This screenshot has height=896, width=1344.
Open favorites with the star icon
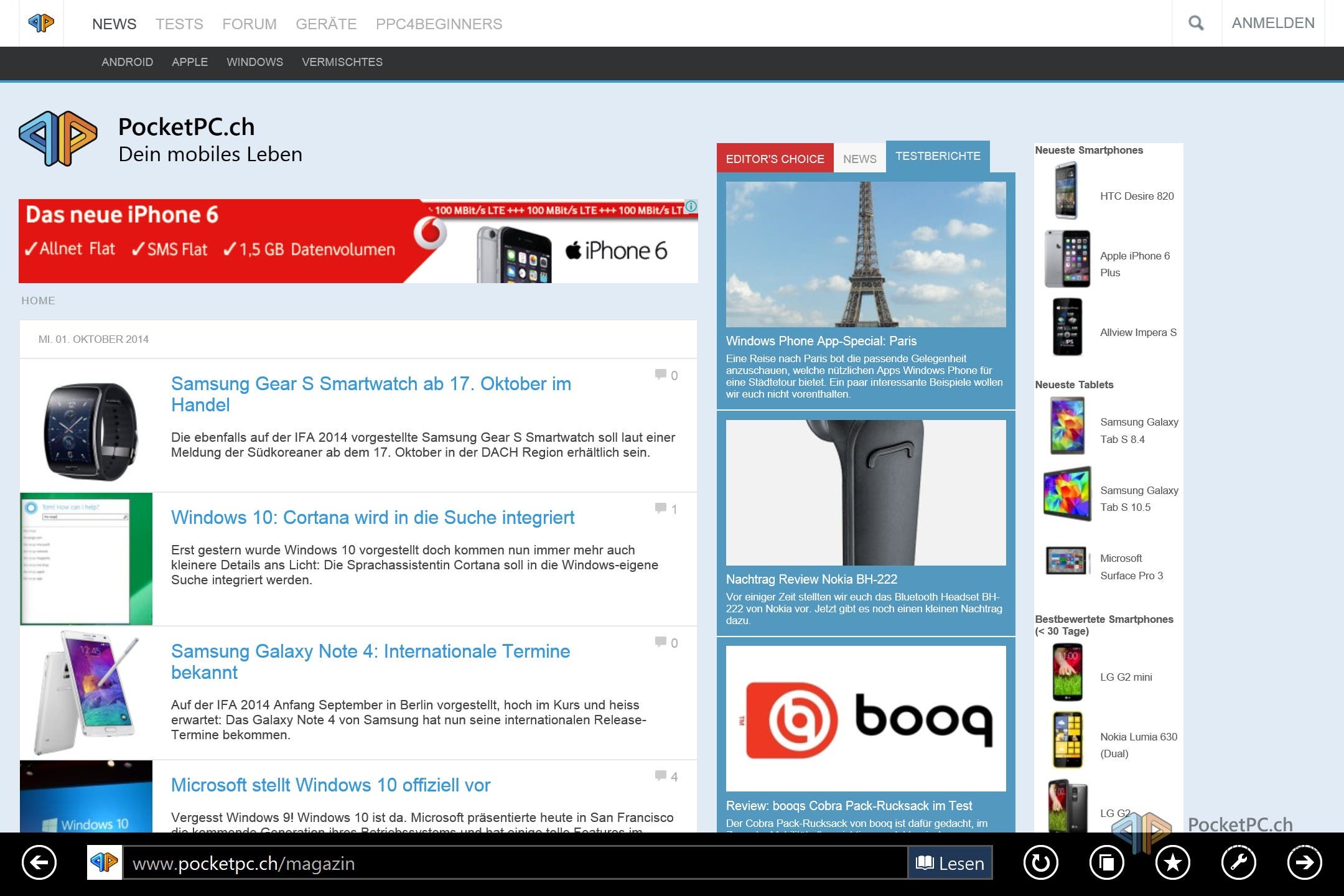pos(1172,863)
